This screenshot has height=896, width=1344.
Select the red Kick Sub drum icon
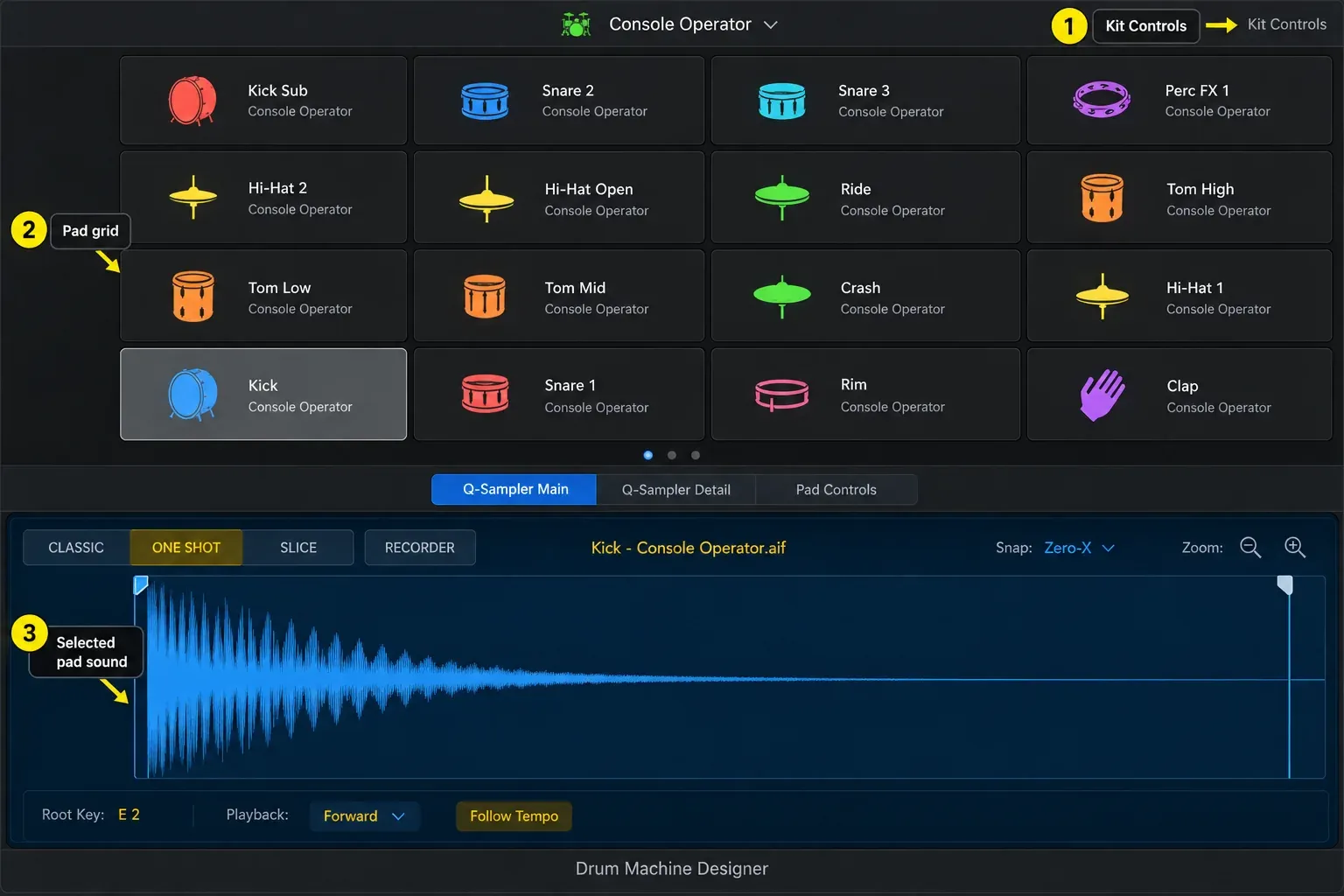[192, 101]
